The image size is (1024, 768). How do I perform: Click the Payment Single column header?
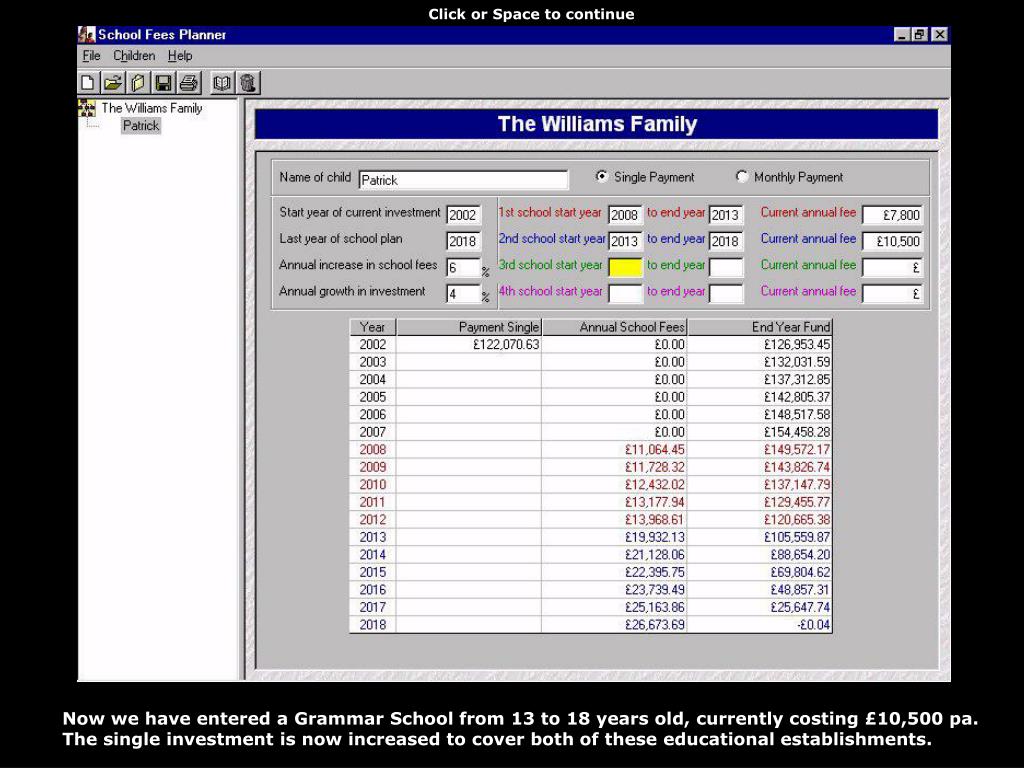(x=469, y=327)
